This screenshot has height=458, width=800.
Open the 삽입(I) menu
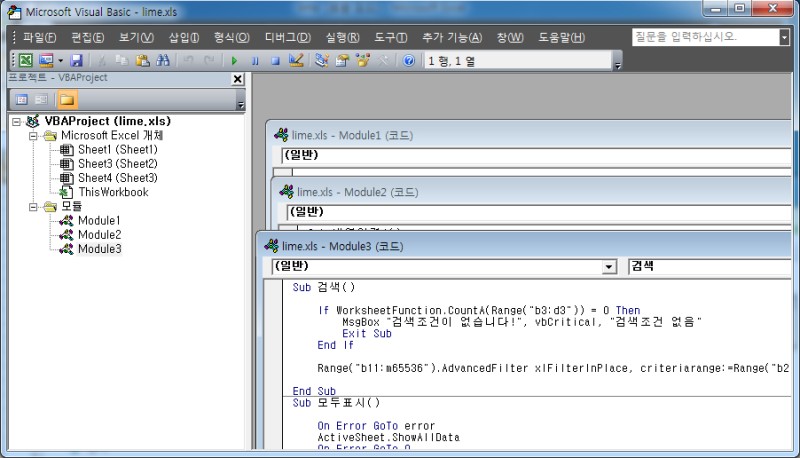(184, 37)
